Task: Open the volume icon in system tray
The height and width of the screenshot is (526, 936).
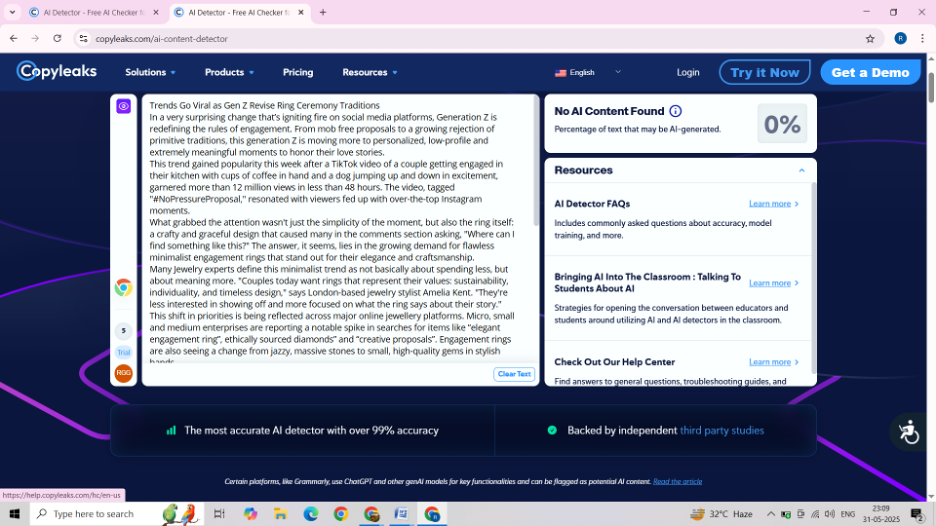Action: click(x=830, y=513)
